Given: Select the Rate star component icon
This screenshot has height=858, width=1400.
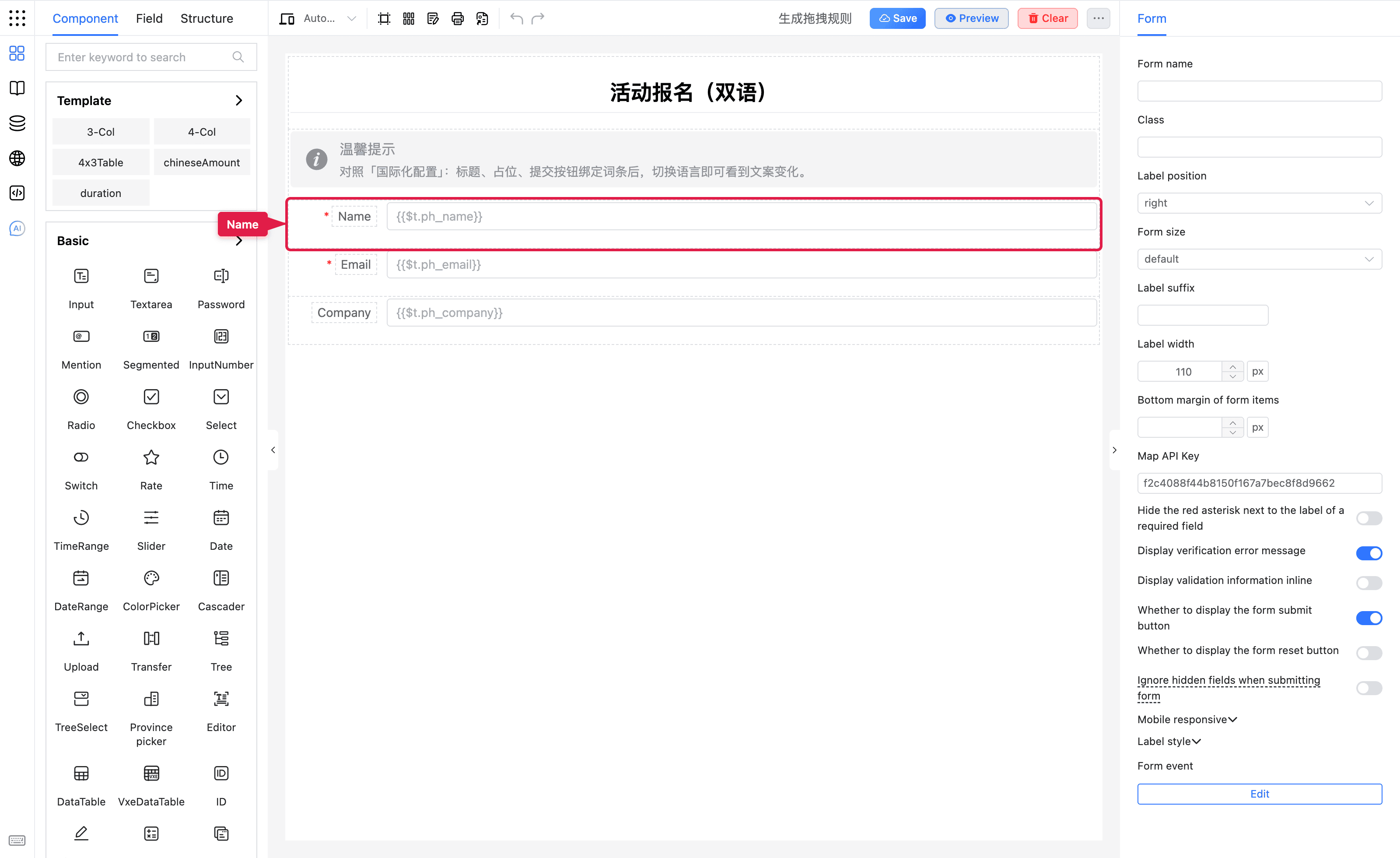Looking at the screenshot, I should 151,457.
